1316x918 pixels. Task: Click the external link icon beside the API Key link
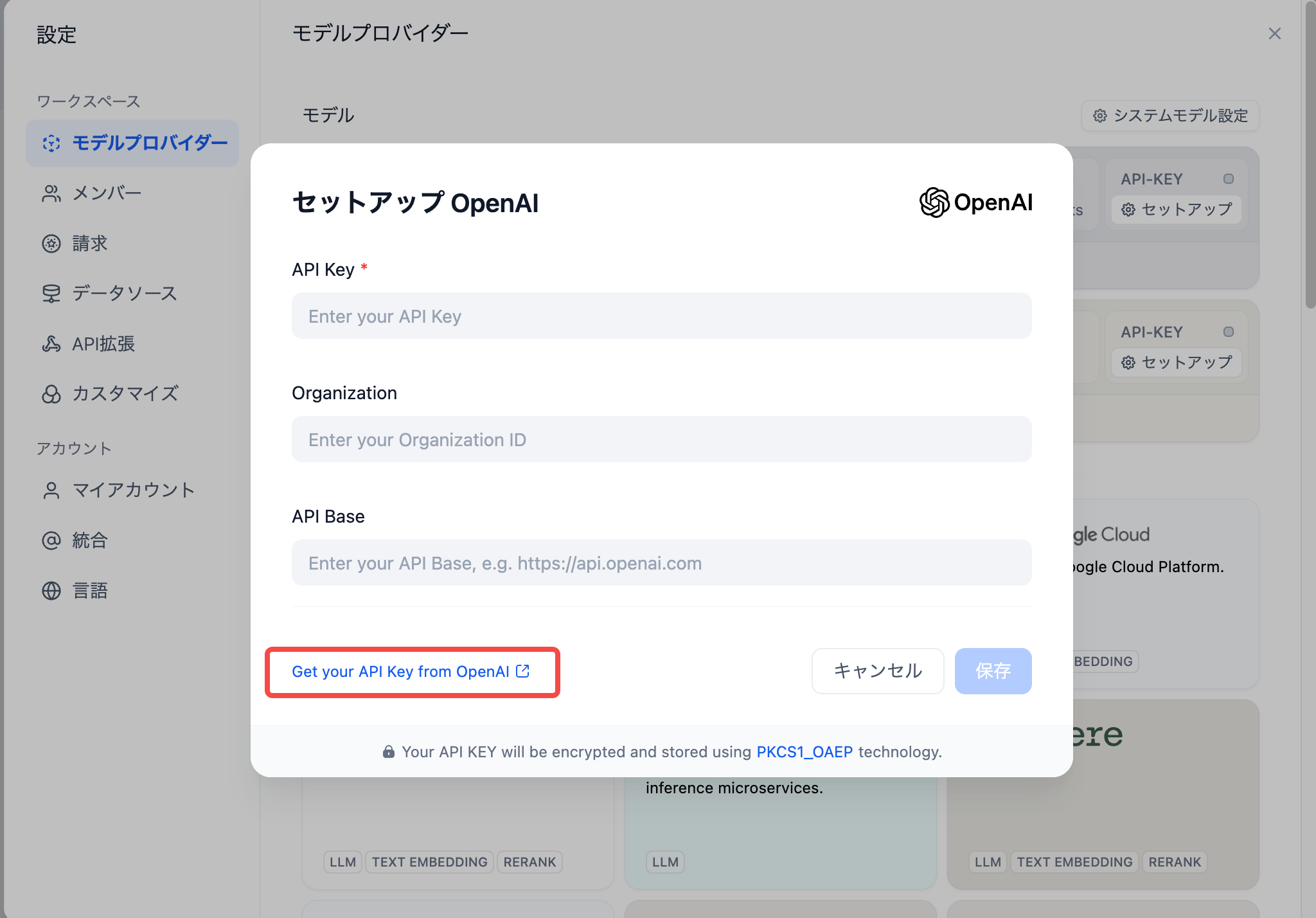tap(523, 670)
